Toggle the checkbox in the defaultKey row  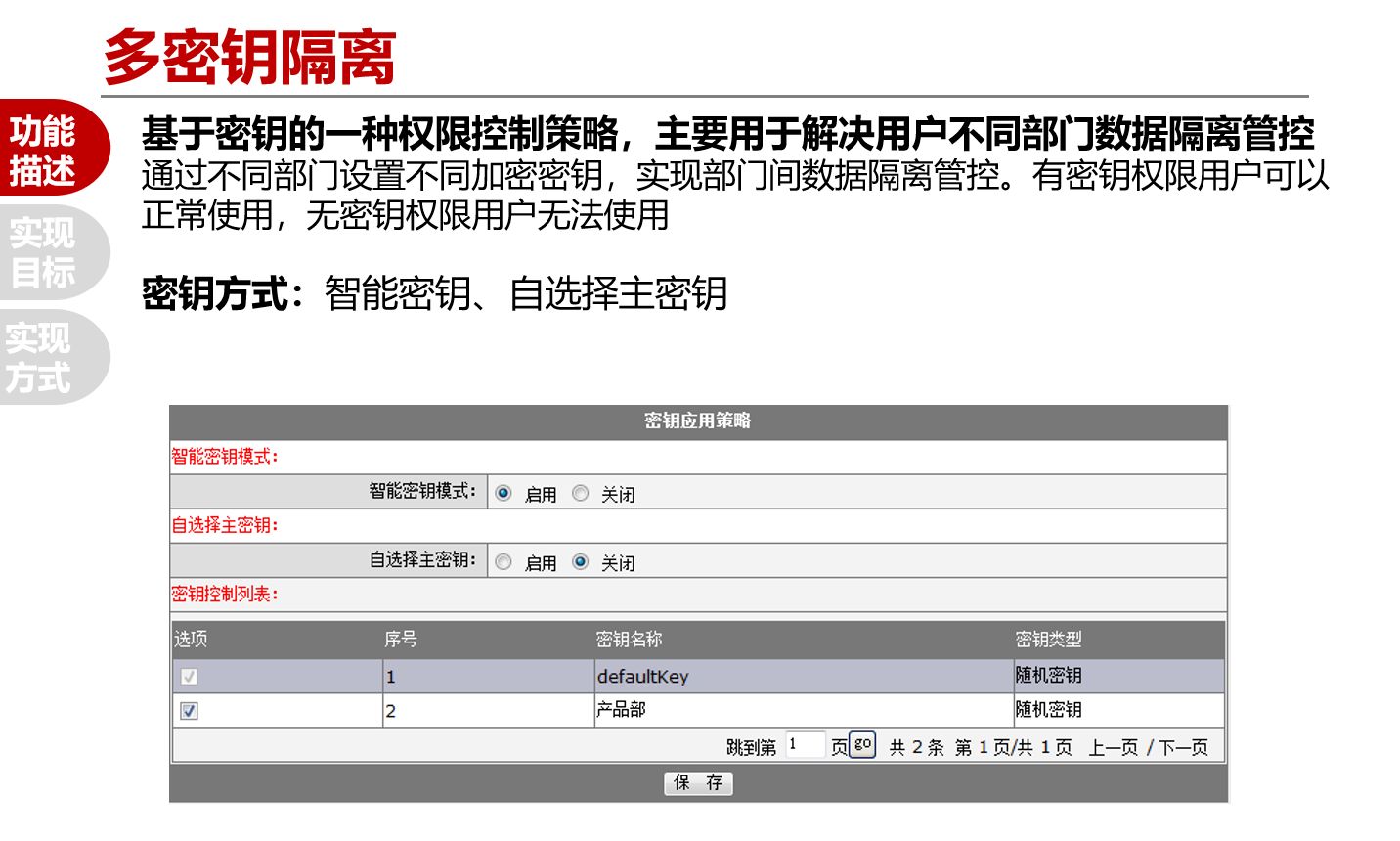pos(190,677)
